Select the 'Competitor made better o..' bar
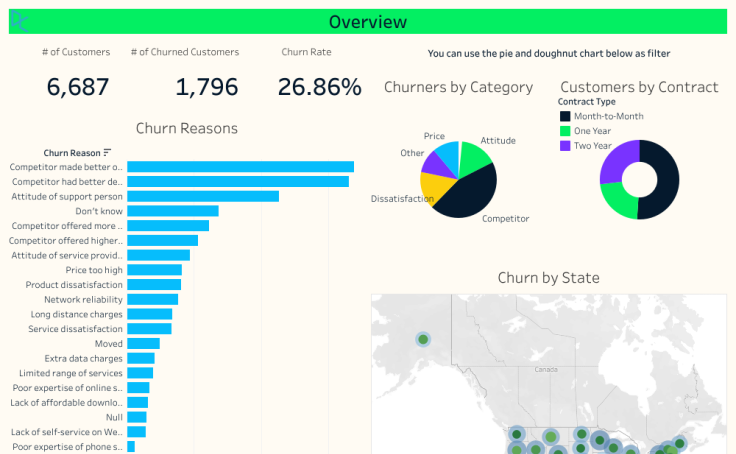This screenshot has width=736, height=454. 240,167
